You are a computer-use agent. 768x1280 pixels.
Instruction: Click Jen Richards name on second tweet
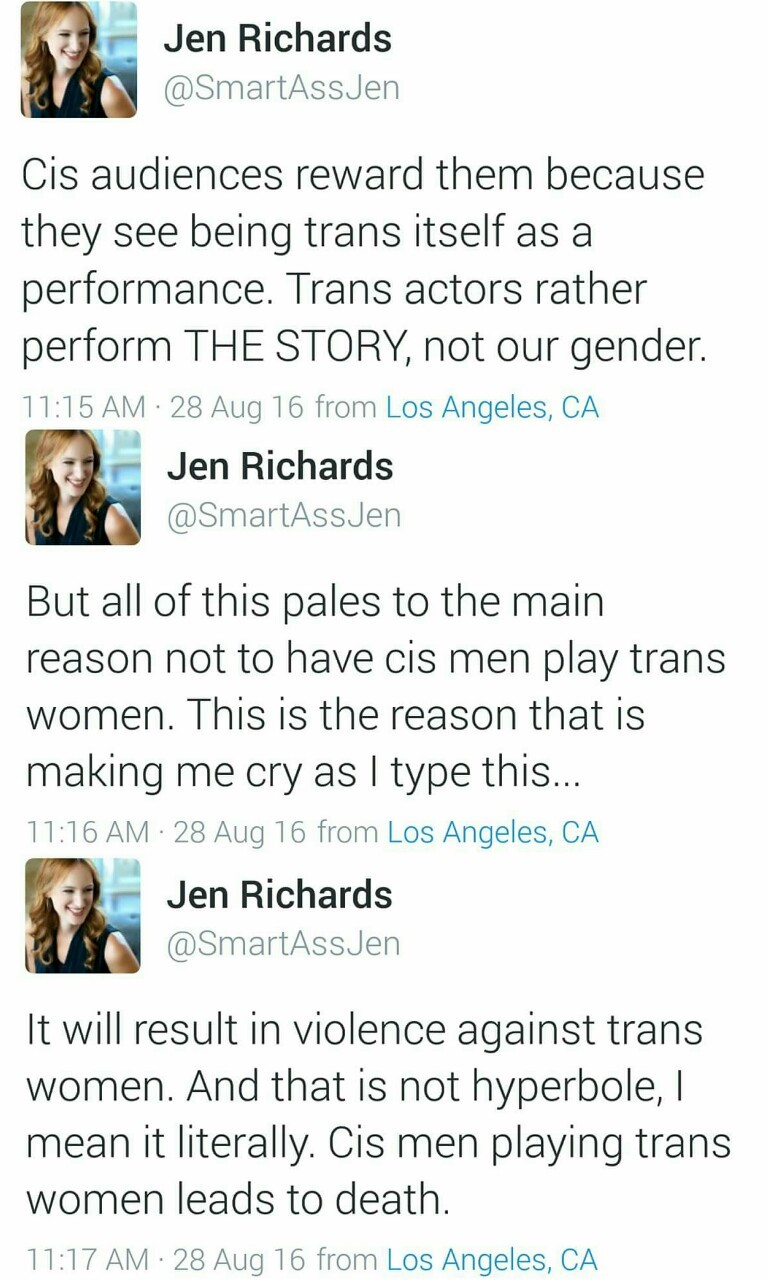(x=280, y=466)
